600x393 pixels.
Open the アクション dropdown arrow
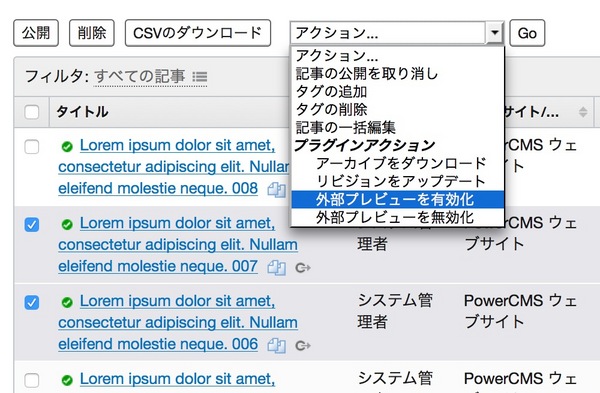[494, 33]
